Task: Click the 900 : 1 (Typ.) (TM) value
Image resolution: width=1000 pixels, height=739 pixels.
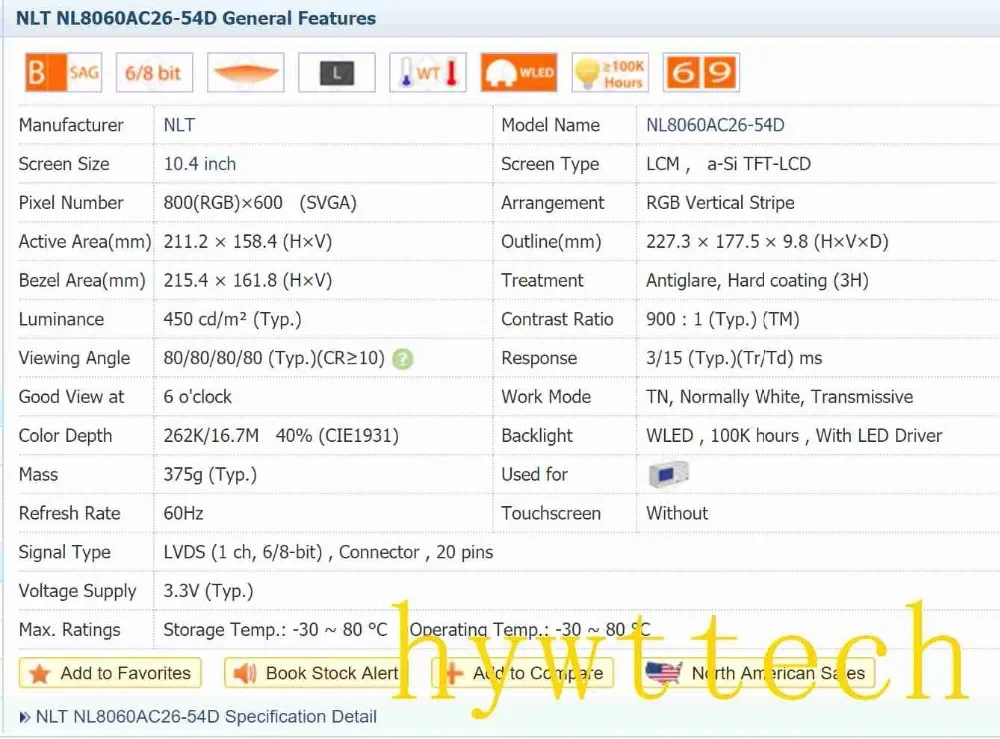Action: (723, 319)
